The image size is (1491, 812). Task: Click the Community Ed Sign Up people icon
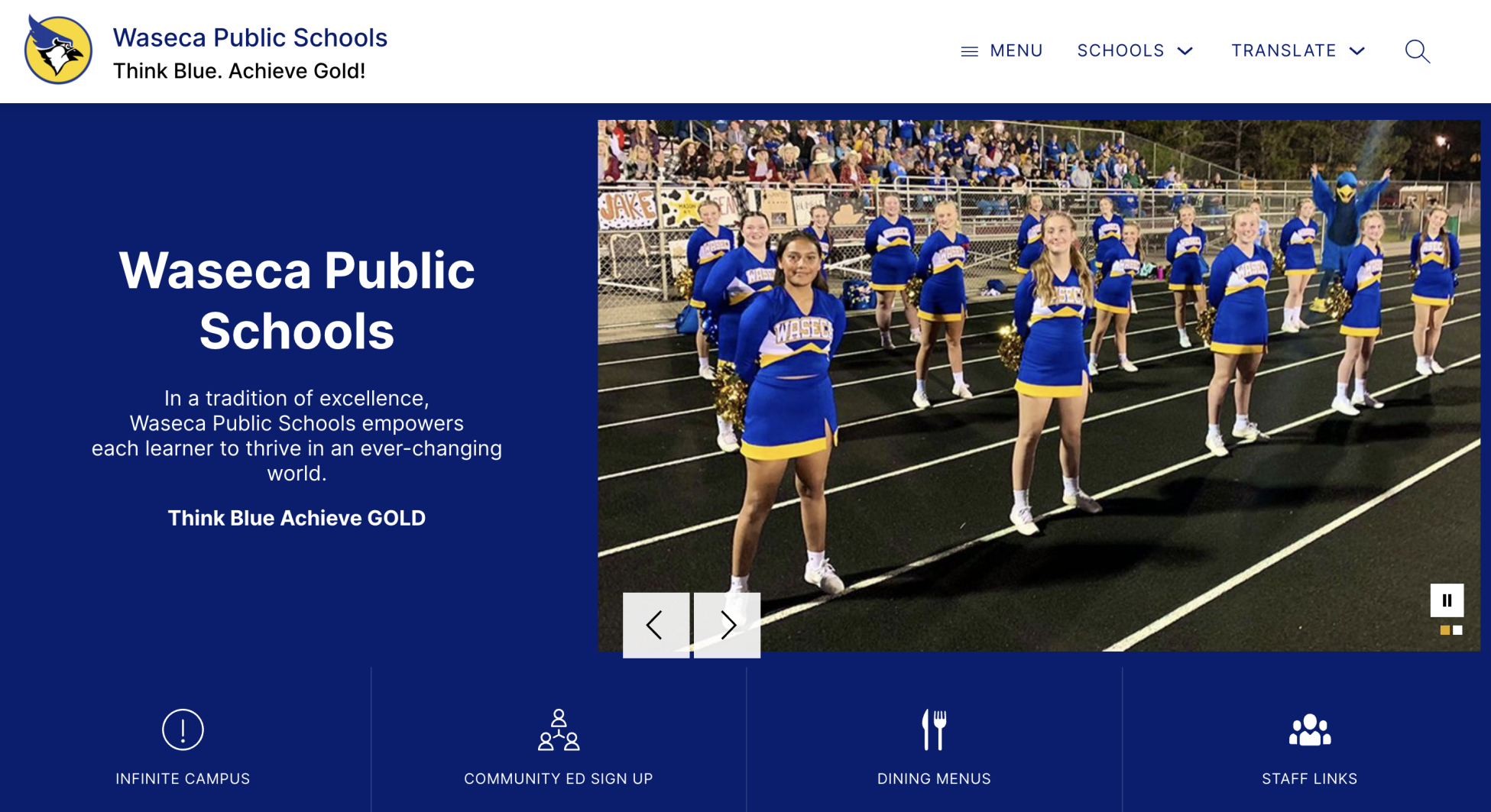point(559,730)
